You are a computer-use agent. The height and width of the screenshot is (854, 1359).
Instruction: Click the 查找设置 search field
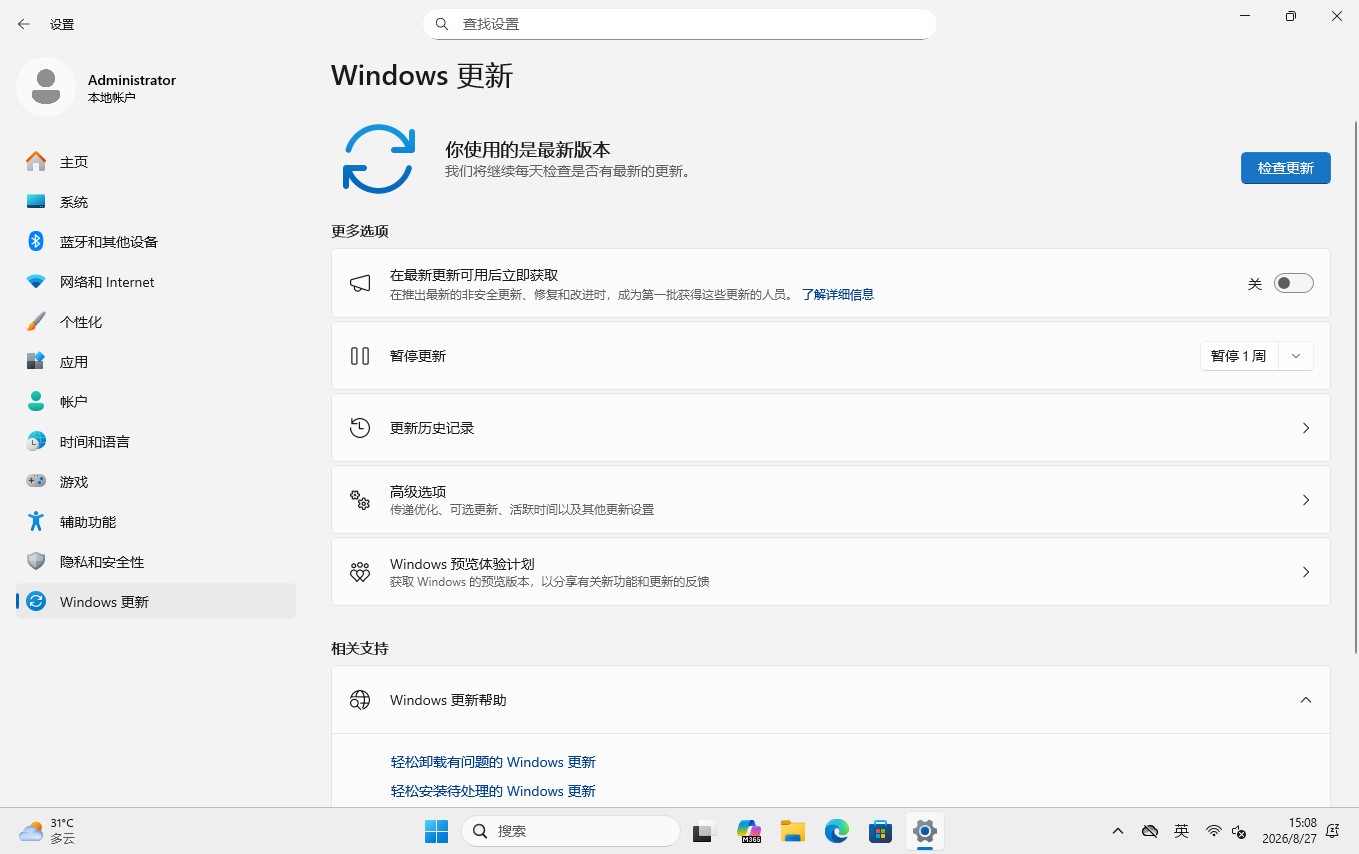(x=680, y=24)
